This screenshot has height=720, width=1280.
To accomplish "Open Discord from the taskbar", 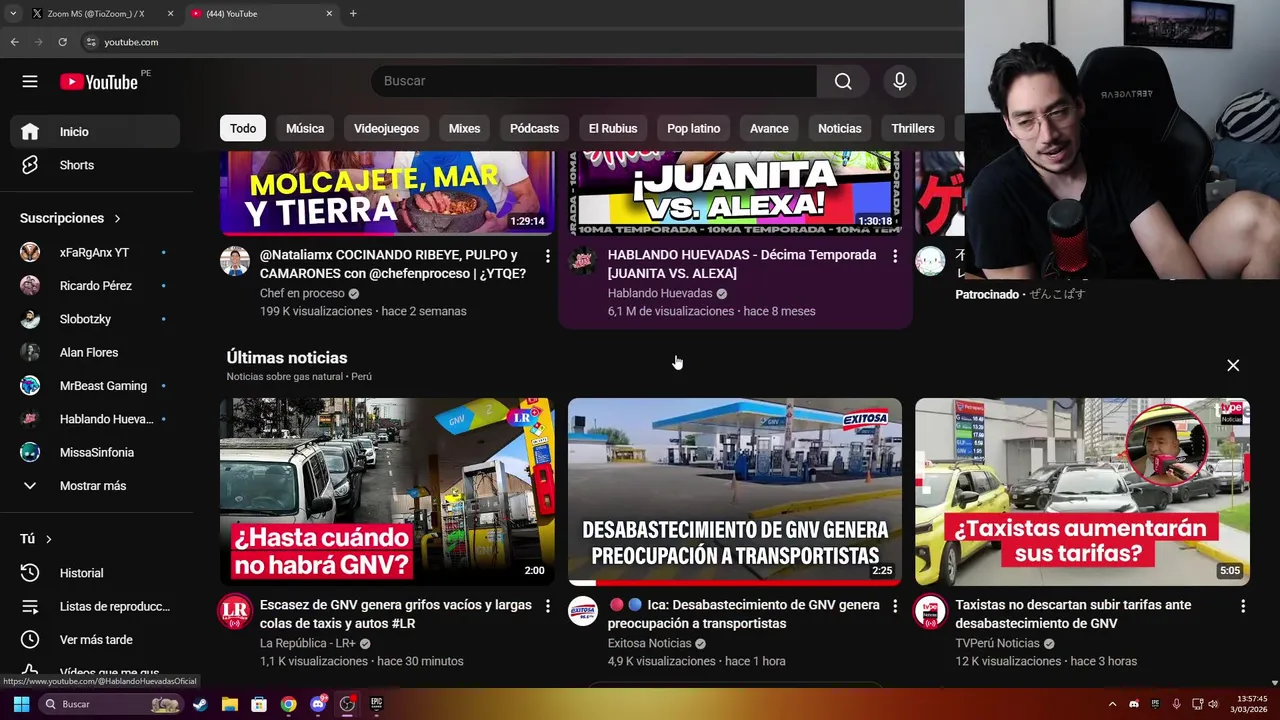I will coord(318,704).
